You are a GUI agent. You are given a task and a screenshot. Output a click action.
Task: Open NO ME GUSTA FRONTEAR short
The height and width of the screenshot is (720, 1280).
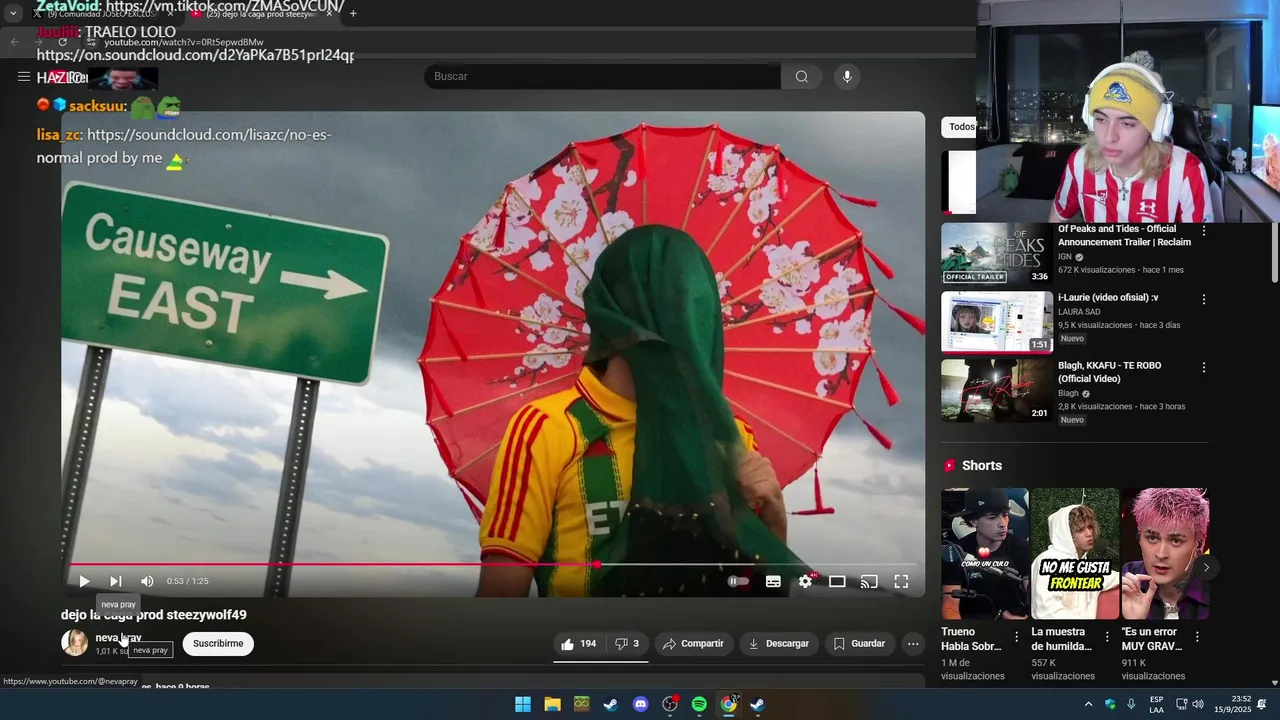pos(1075,554)
